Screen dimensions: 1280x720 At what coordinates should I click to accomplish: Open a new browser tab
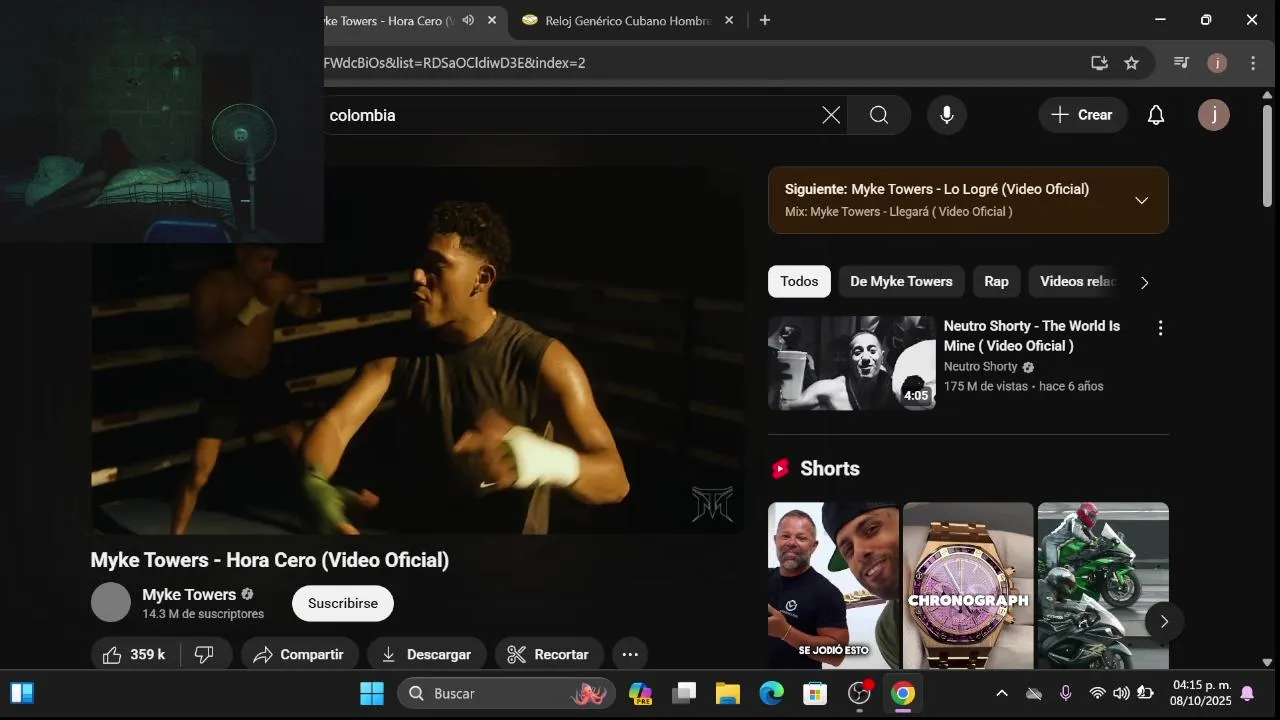pos(765,20)
